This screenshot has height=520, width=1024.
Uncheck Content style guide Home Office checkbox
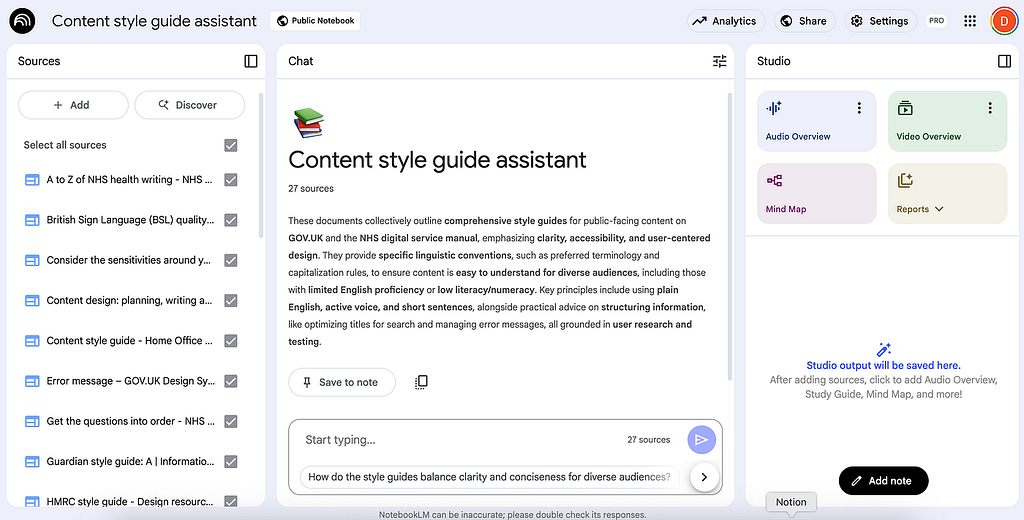[x=231, y=340]
